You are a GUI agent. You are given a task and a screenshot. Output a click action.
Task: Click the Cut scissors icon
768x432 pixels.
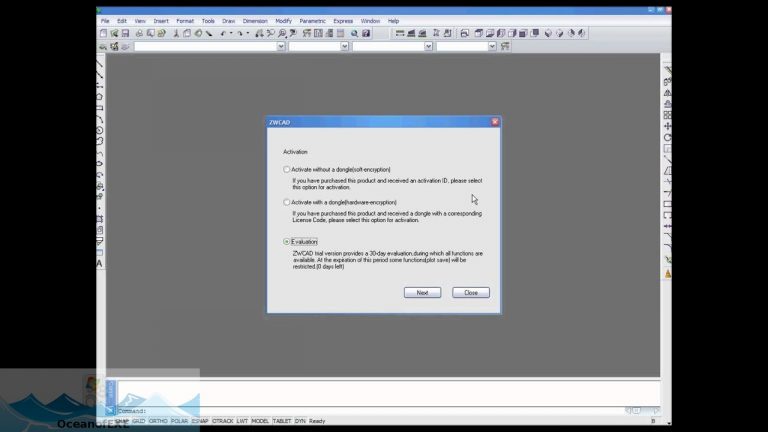176,33
